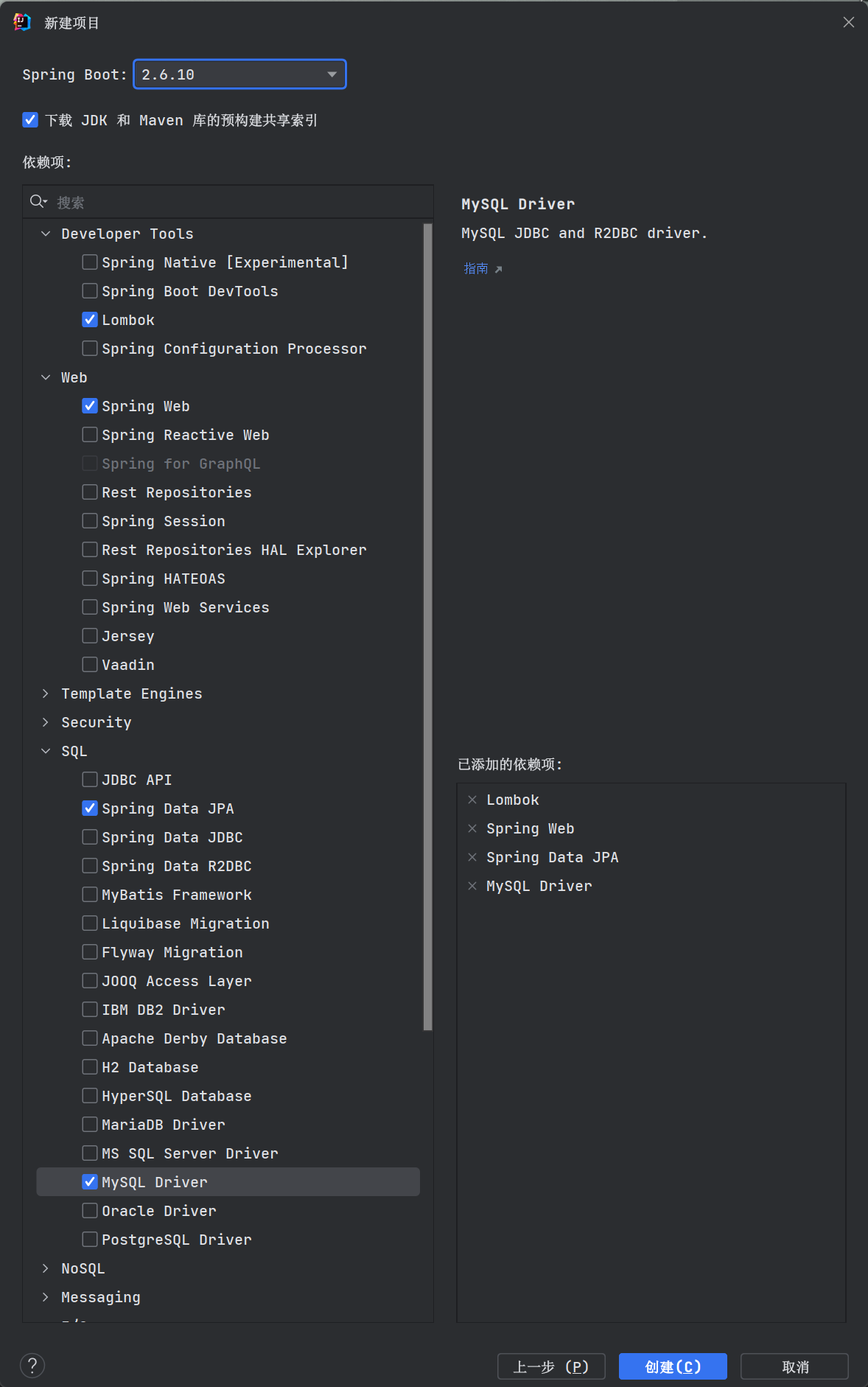
Task: Open the help question mark icon
Action: click(x=32, y=1366)
